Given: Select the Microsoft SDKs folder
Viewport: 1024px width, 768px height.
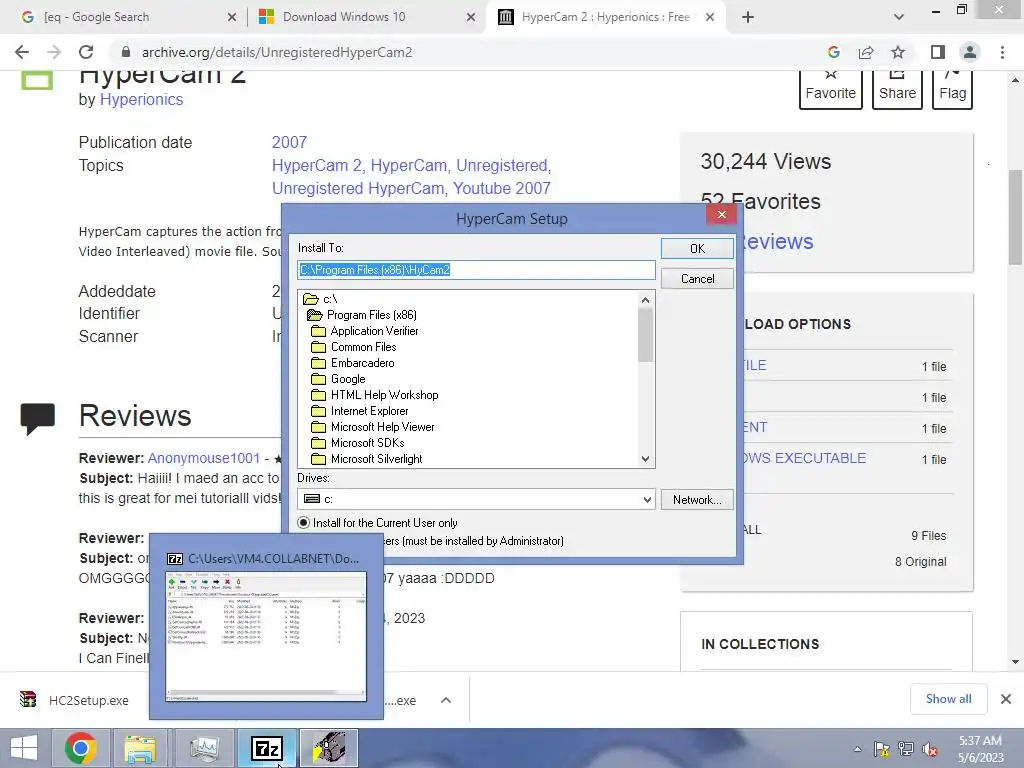Looking at the screenshot, I should click(357, 443).
